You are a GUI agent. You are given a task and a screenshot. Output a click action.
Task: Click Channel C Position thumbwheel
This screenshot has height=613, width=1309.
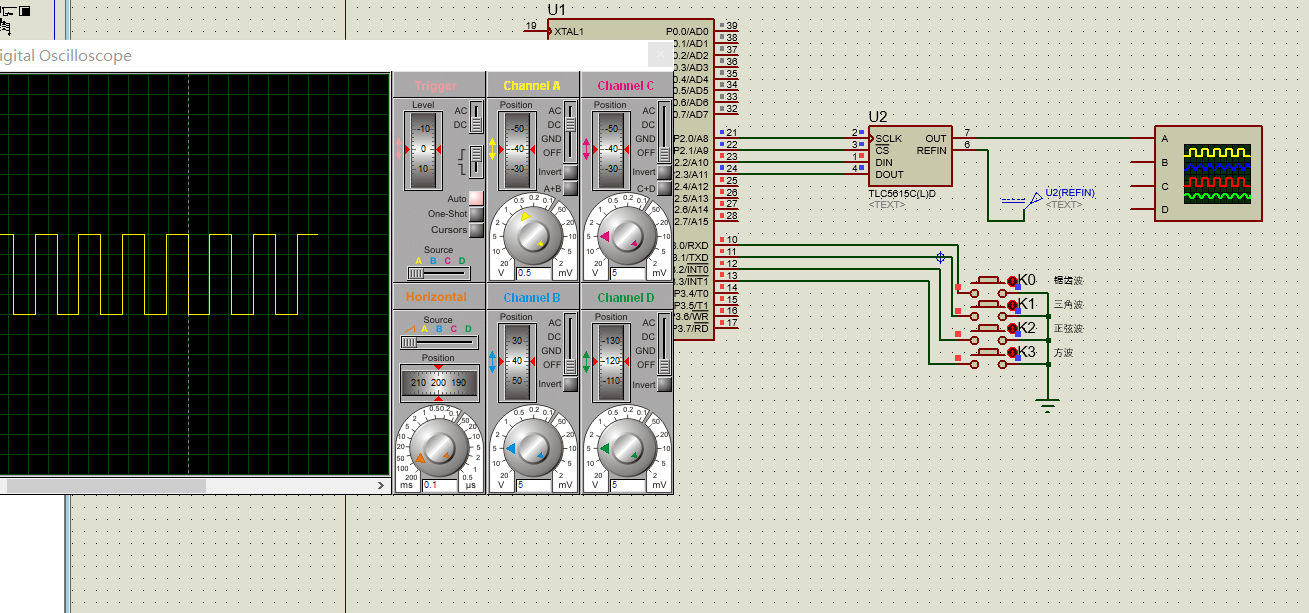pos(610,149)
